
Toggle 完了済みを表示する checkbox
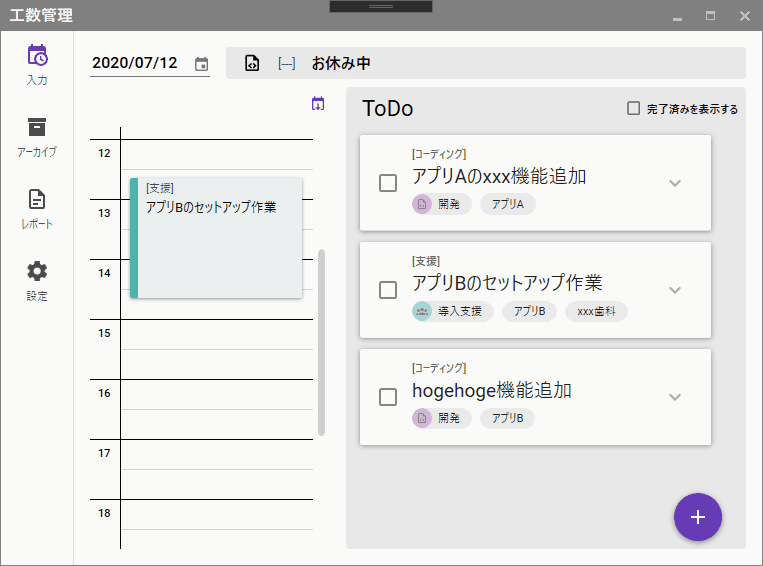[x=633, y=108]
